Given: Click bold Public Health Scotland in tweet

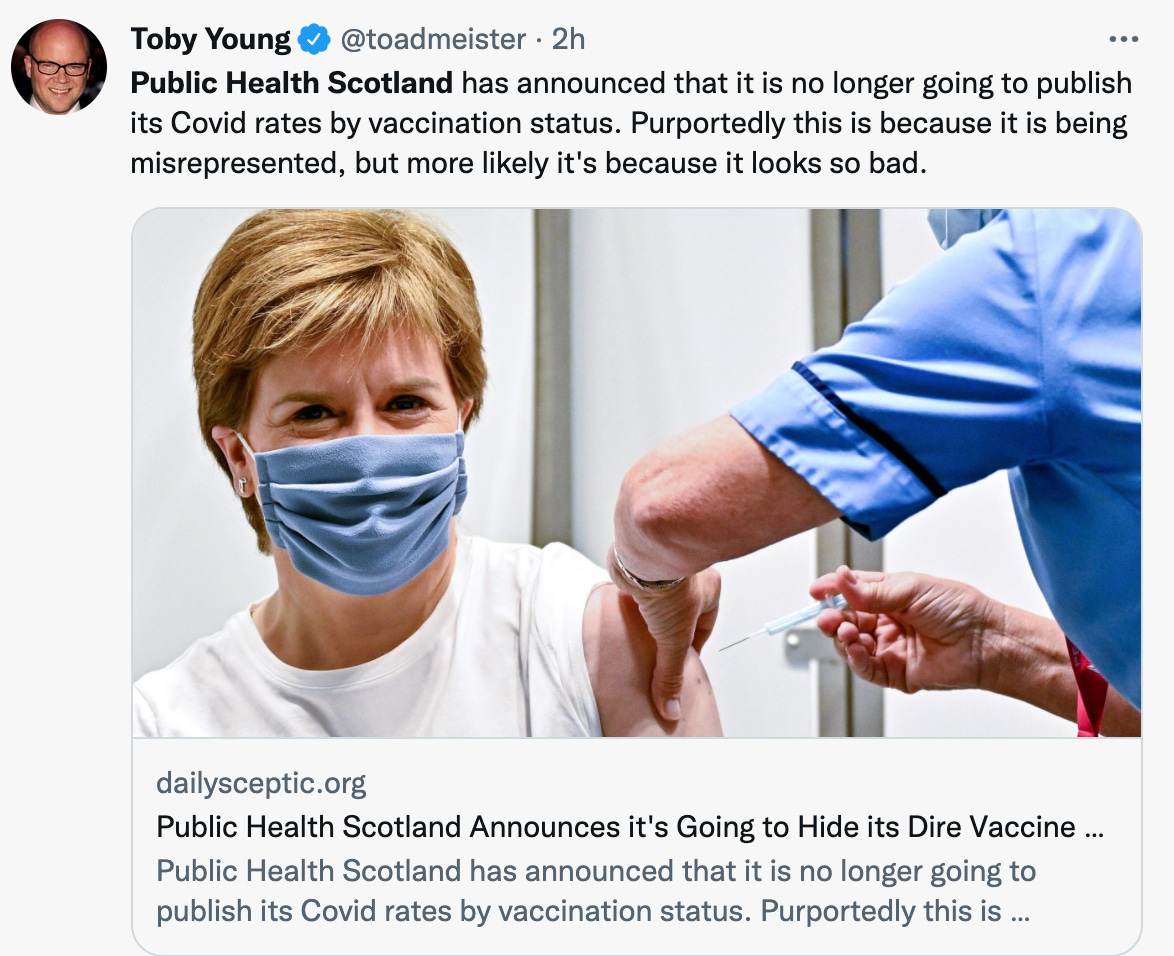Looking at the screenshot, I should pyautogui.click(x=291, y=82).
